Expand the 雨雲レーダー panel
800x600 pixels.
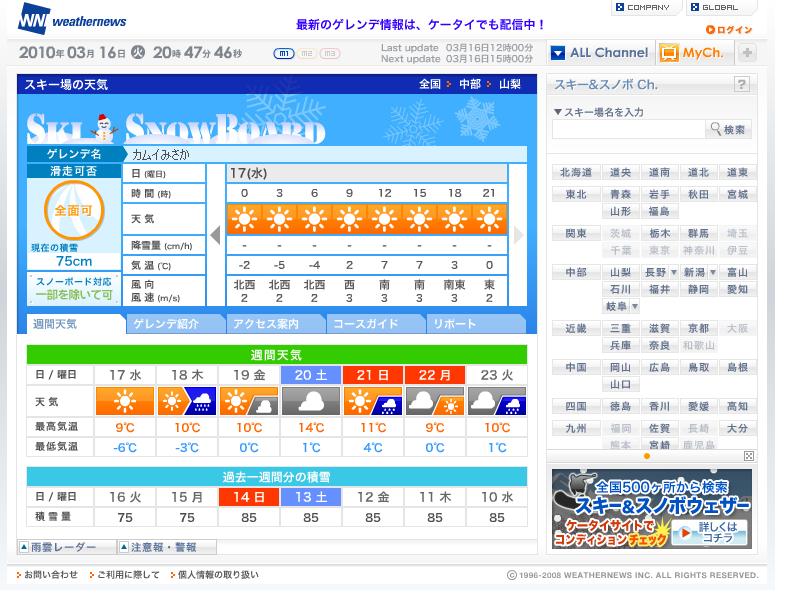click(x=66, y=547)
